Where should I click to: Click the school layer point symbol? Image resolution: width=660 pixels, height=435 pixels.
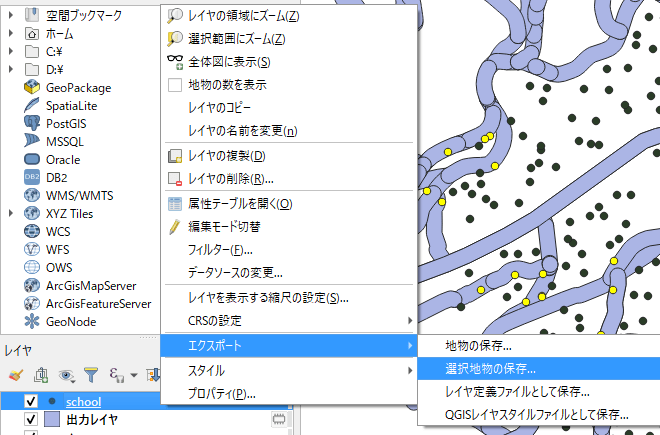tap(52, 401)
